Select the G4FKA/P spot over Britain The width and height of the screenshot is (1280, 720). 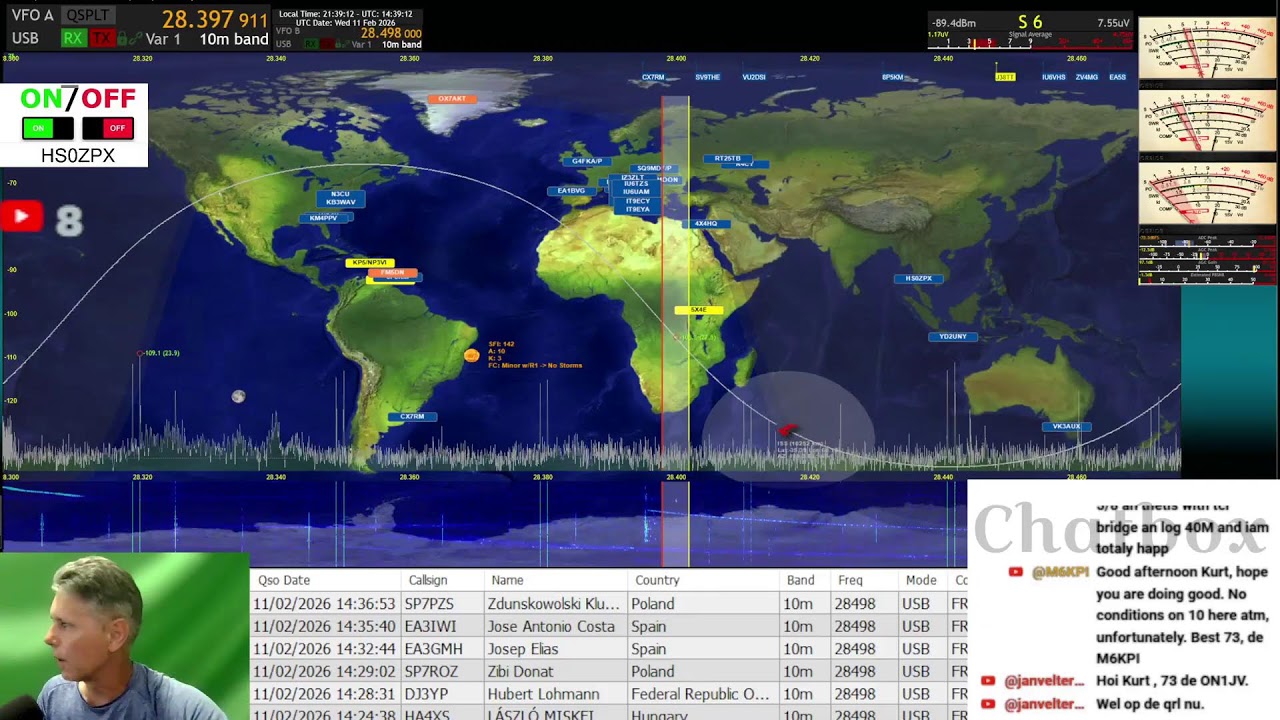tap(587, 161)
